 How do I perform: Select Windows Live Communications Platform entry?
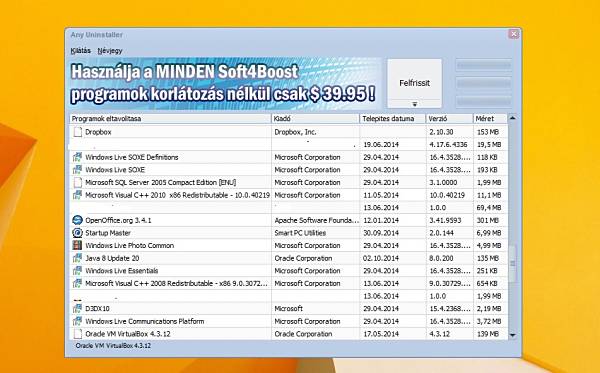coord(145,321)
